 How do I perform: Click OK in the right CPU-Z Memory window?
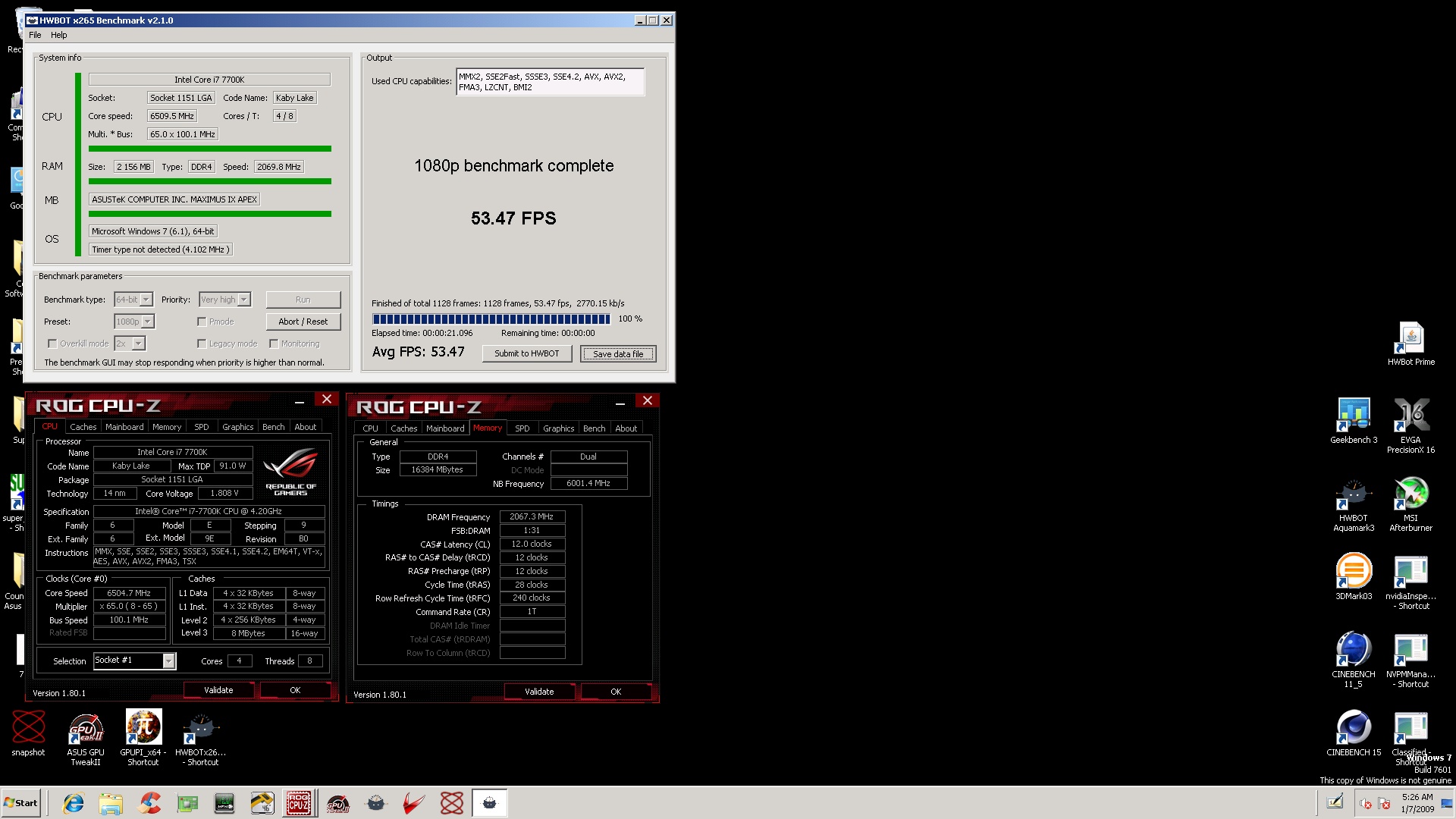[616, 692]
